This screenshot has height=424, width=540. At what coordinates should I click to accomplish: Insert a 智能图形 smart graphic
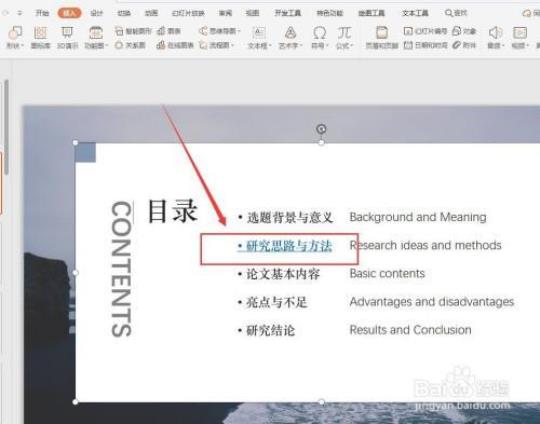pos(133,31)
